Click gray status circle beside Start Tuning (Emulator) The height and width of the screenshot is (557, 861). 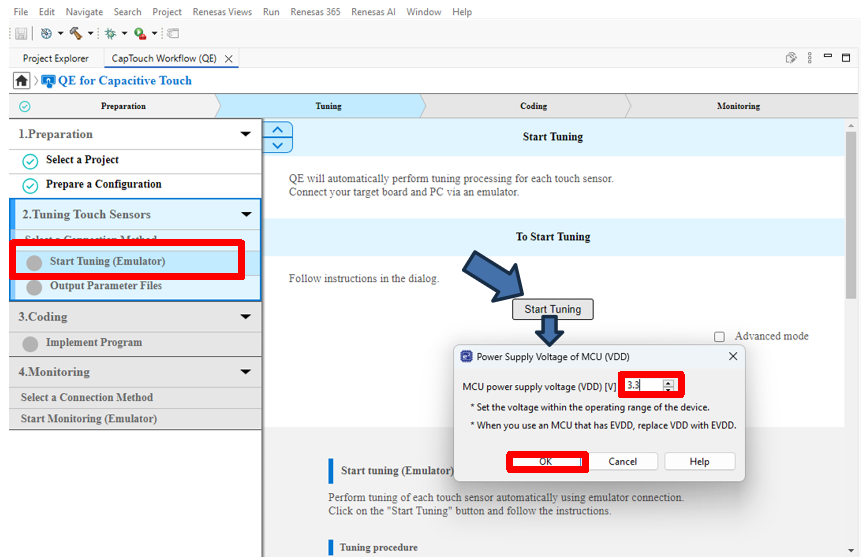[34, 263]
